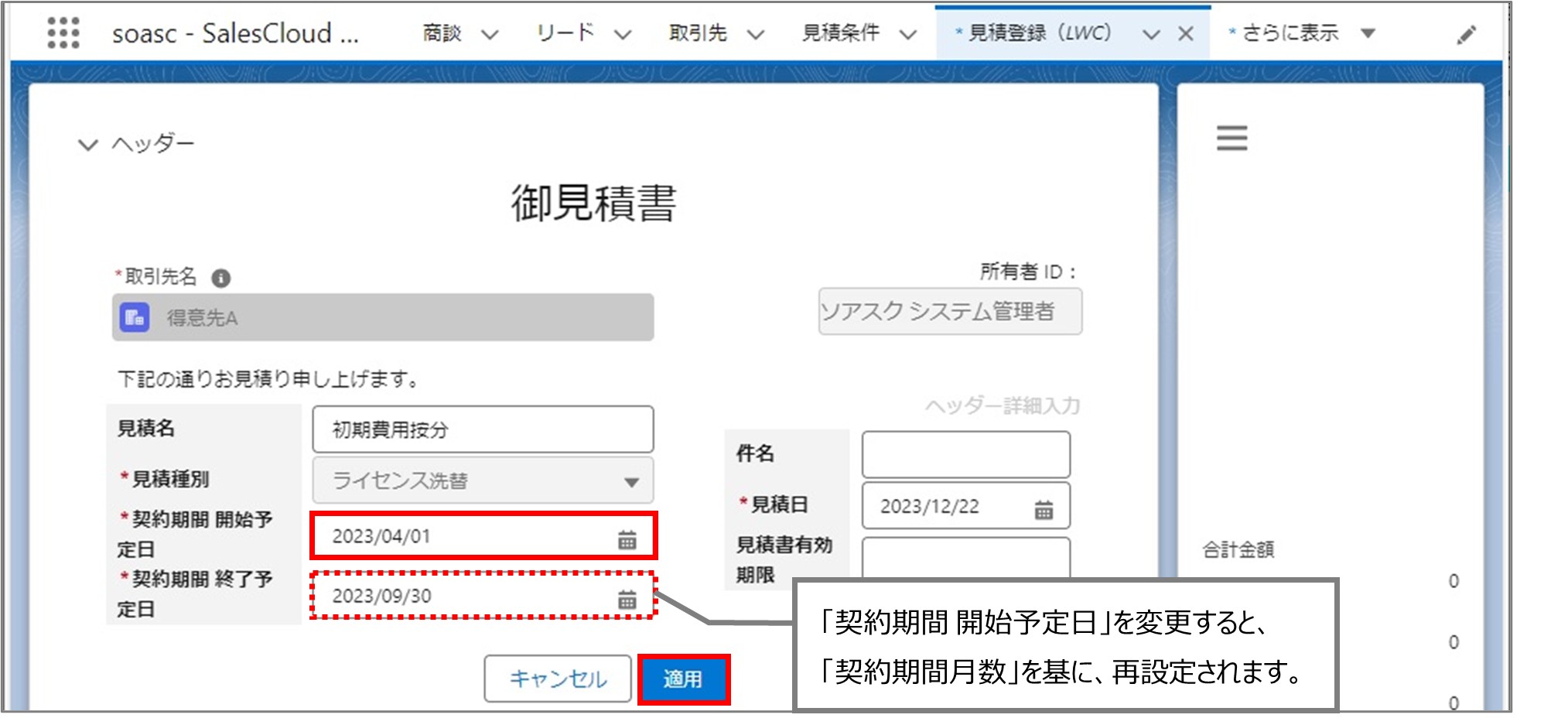
Task: Switch to the 取引先 tab
Action: (695, 33)
